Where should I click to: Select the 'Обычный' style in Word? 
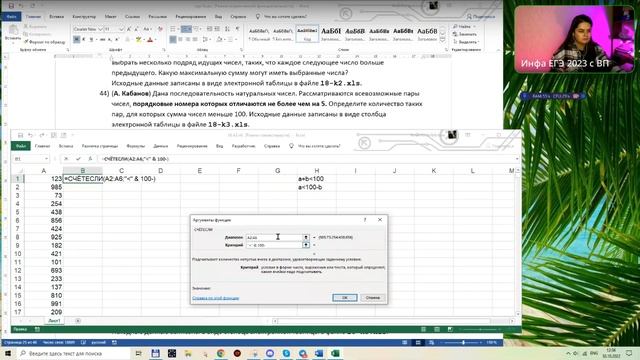(259, 34)
